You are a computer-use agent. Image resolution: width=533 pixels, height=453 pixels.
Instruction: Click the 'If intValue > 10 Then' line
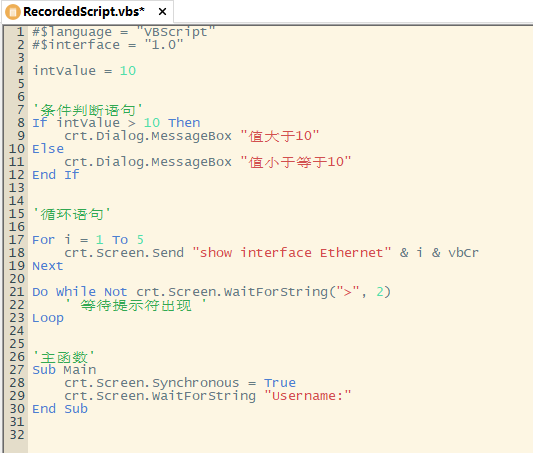(116, 123)
